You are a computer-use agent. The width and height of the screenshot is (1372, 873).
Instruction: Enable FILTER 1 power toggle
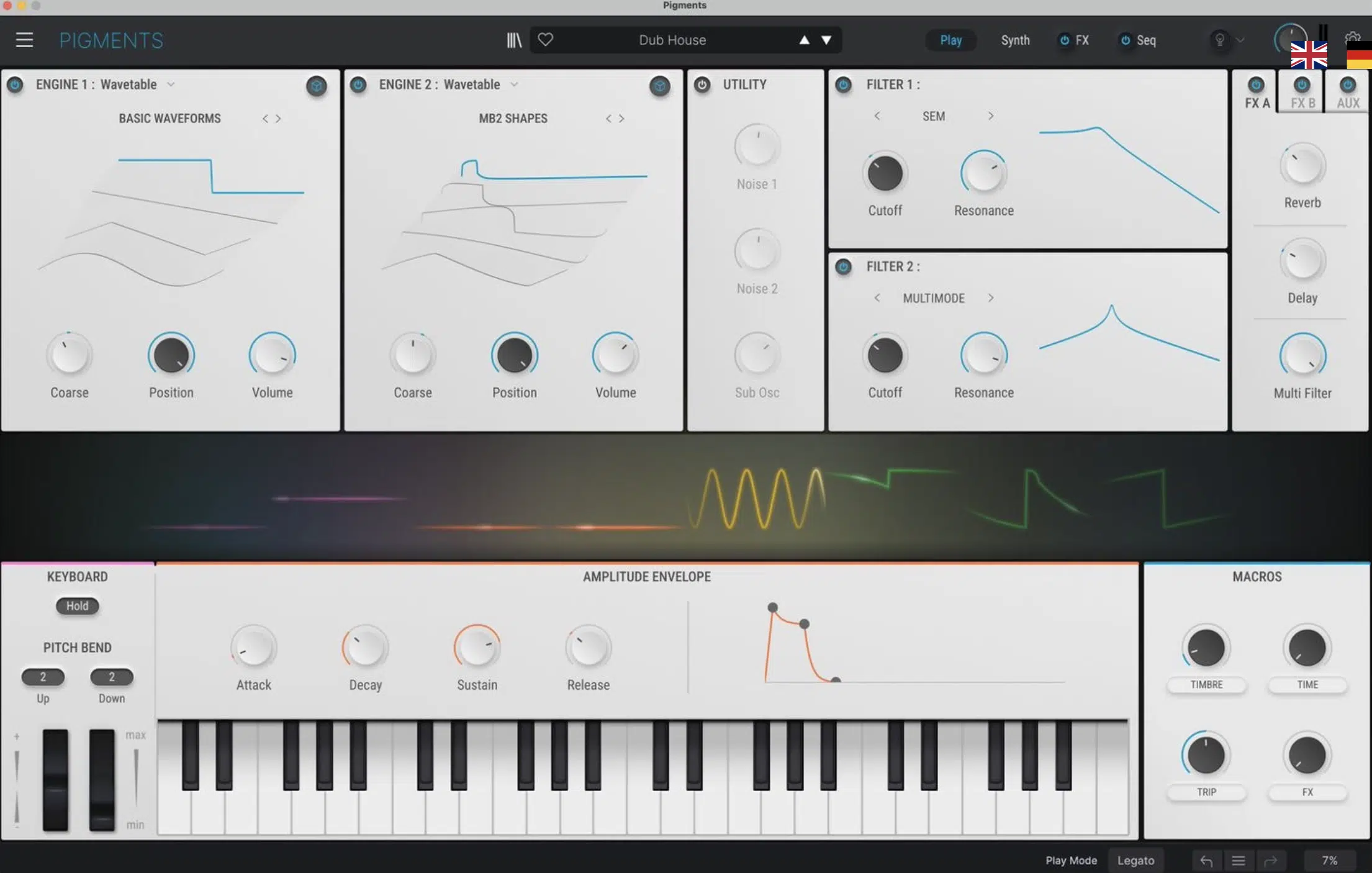tap(843, 84)
